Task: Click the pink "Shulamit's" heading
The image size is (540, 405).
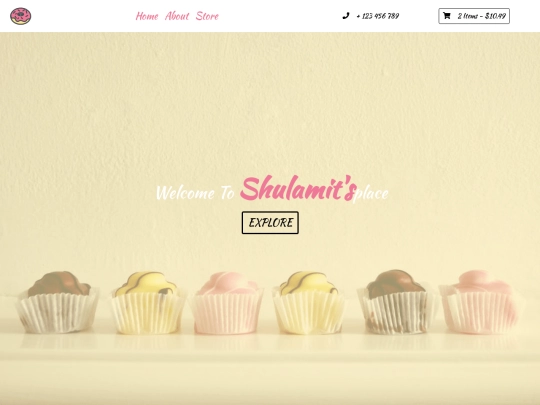Action: pos(298,188)
